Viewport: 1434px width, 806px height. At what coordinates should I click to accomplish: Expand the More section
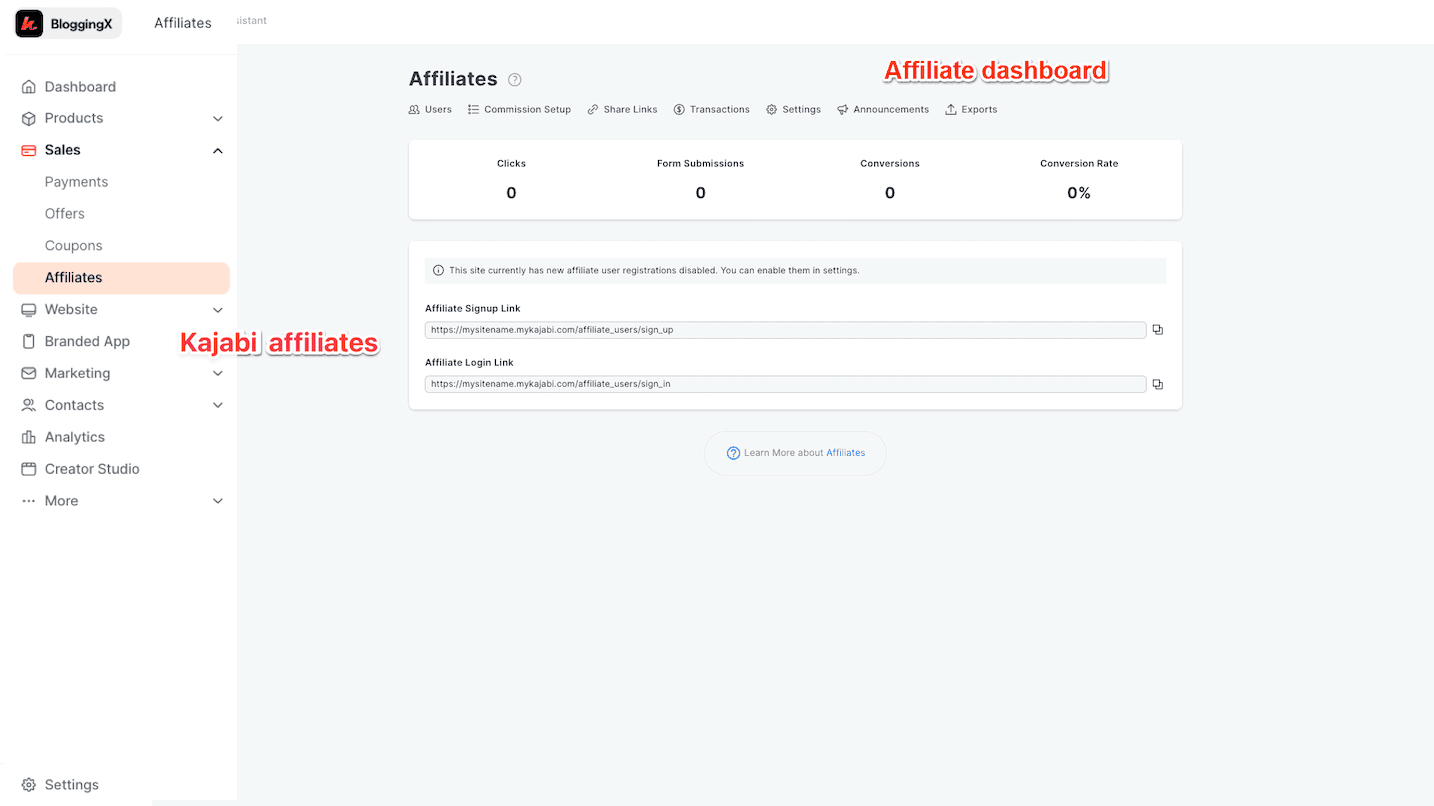click(x=218, y=500)
